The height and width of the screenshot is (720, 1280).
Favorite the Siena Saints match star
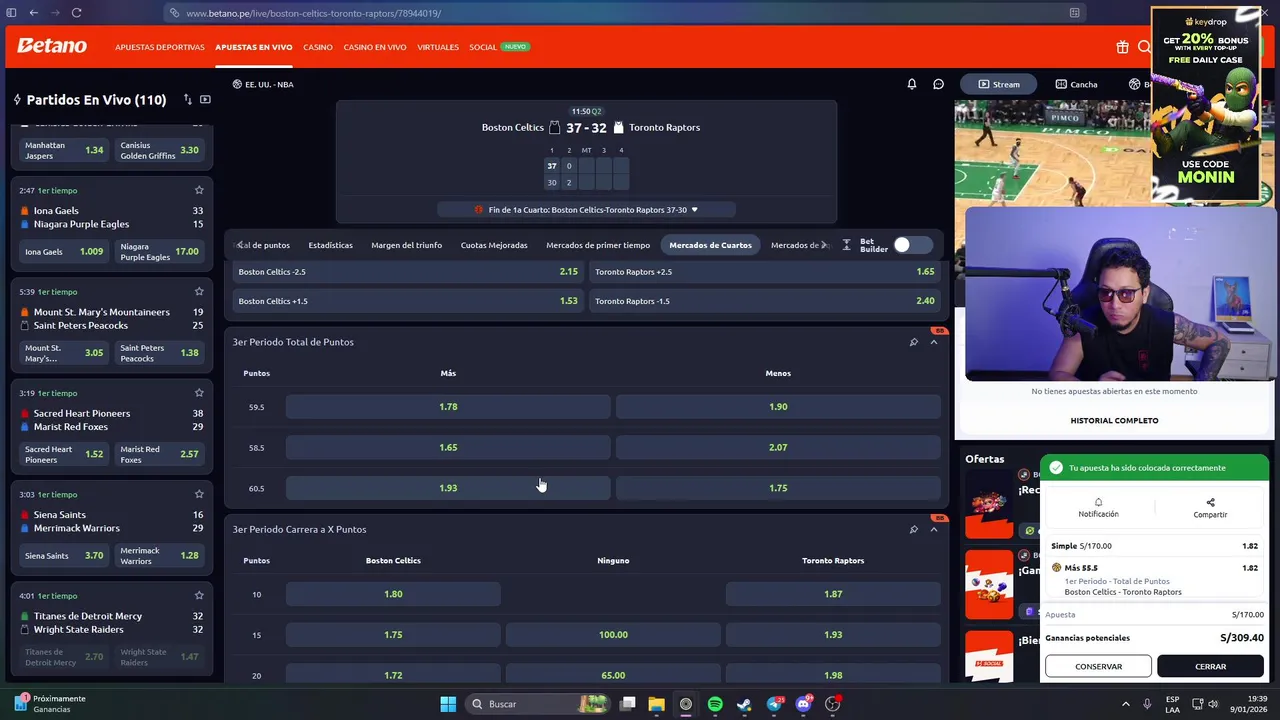pos(199,494)
